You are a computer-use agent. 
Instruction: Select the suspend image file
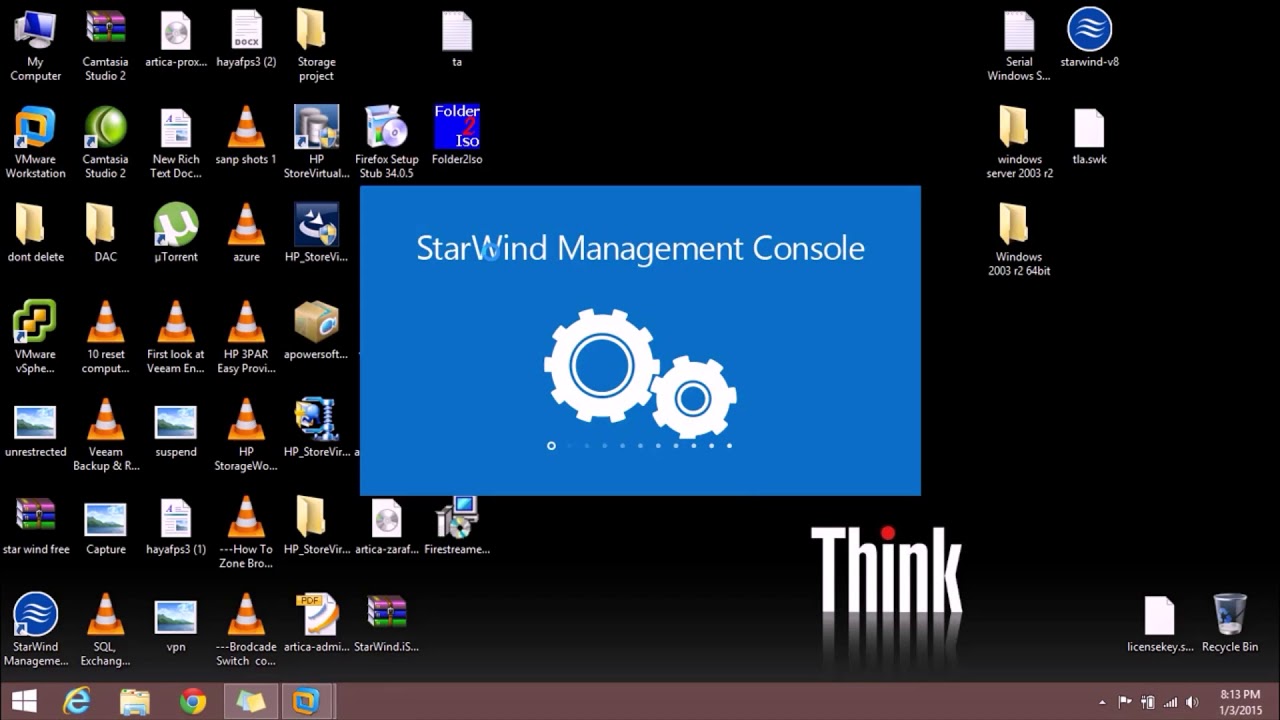[176, 429]
